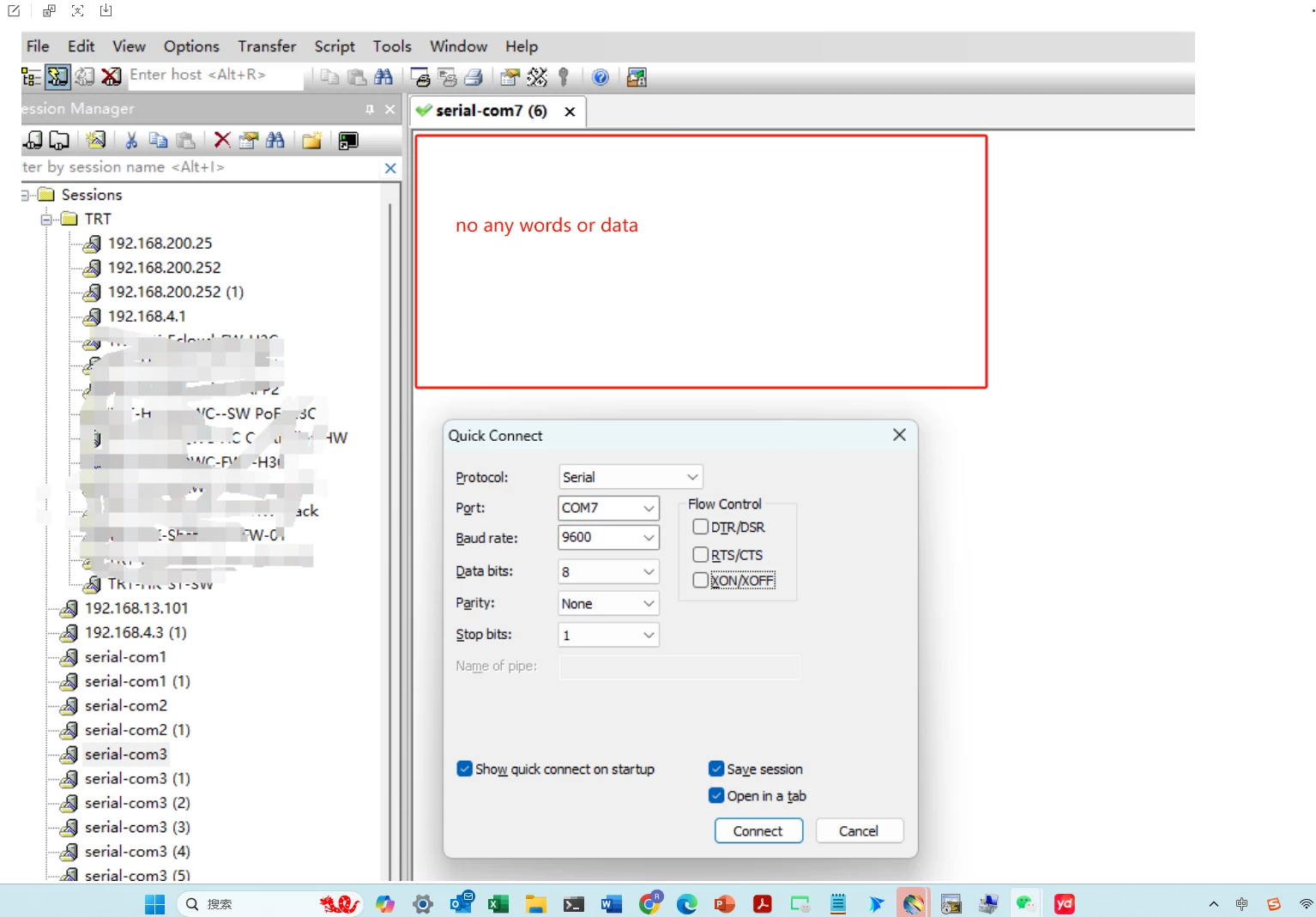Click New Session icon in Session Manager
The height and width of the screenshot is (917, 1316).
click(x=96, y=140)
